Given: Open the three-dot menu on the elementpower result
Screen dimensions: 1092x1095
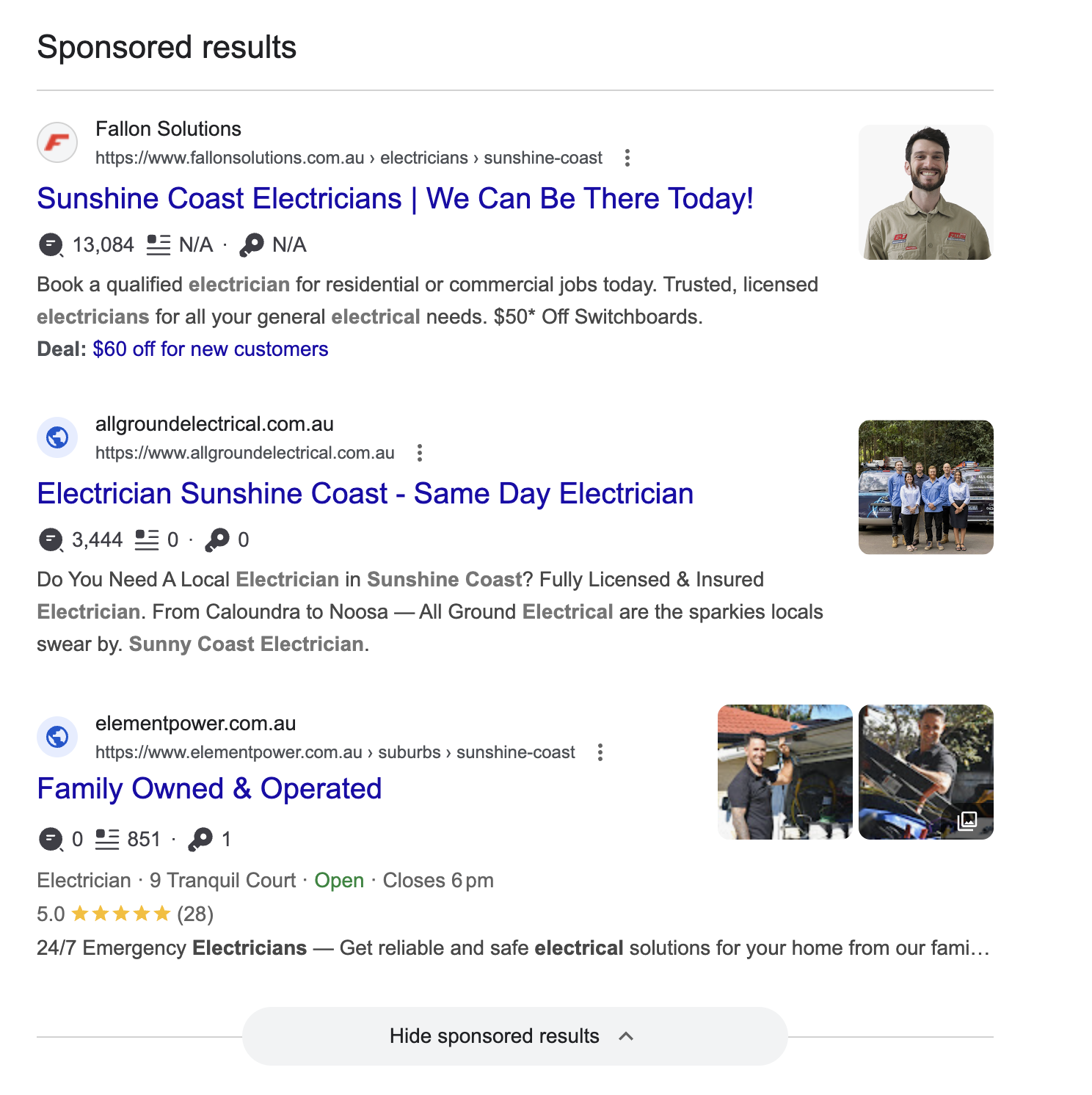Looking at the screenshot, I should point(601,752).
